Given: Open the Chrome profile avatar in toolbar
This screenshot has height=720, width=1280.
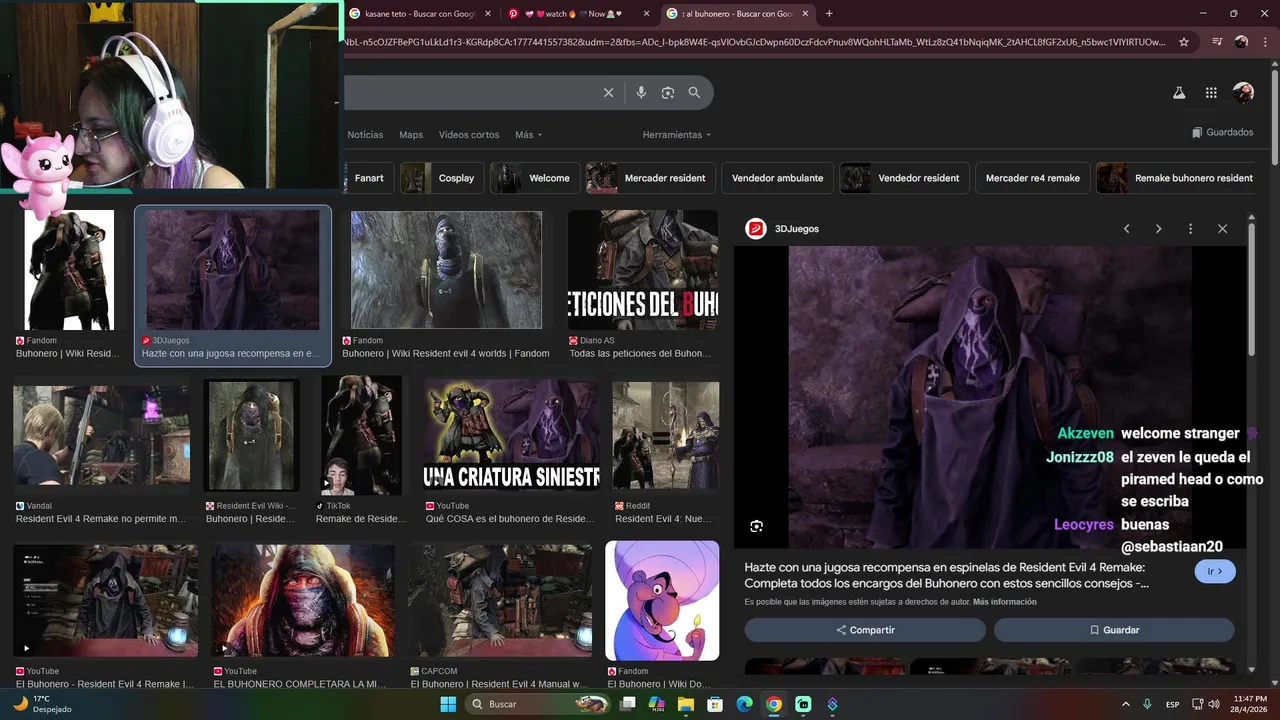Looking at the screenshot, I should (x=1241, y=42).
